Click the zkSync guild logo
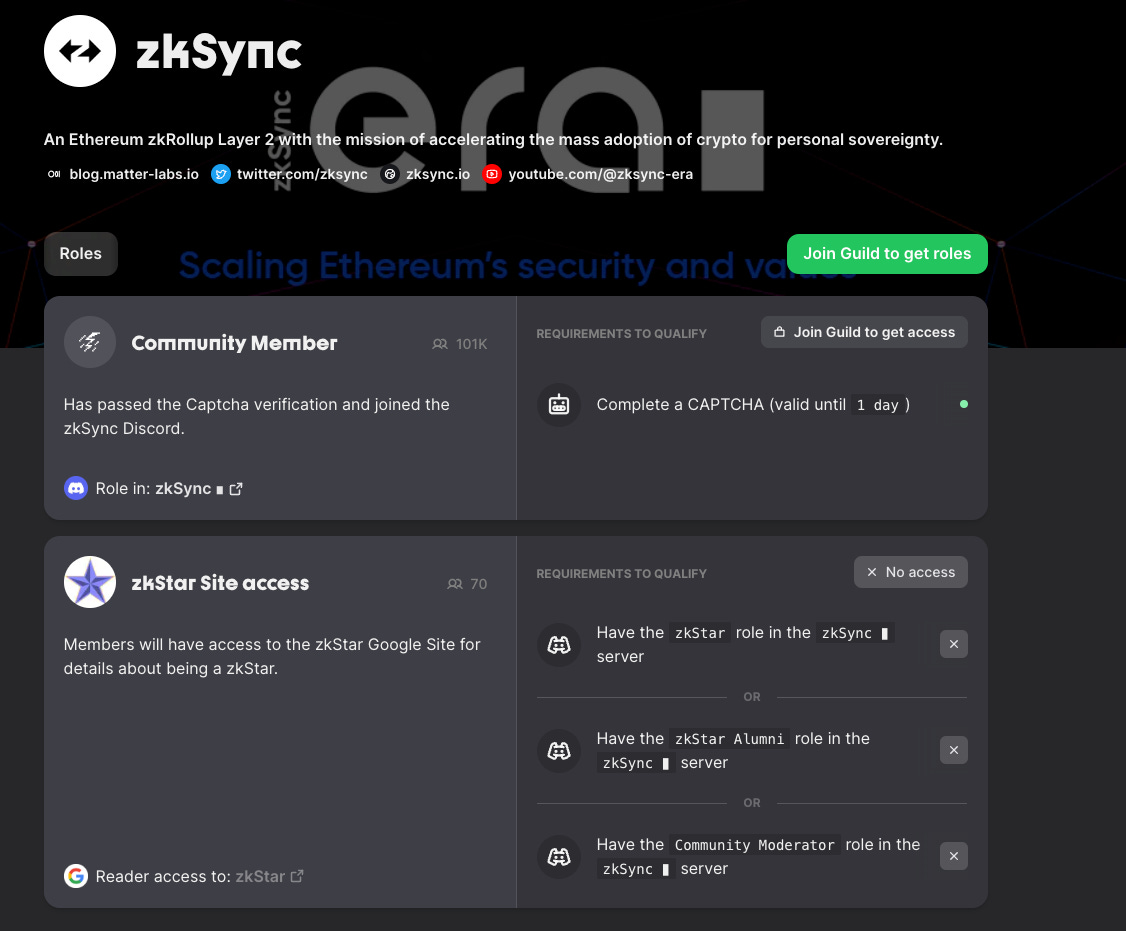1126x931 pixels. click(80, 51)
